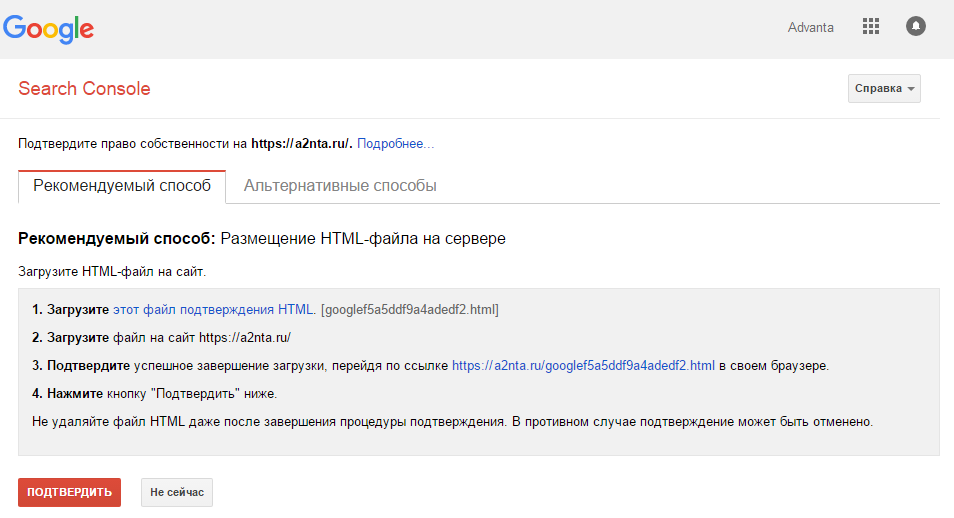Click the Загрузите HTML-файл на сайт subtitle
The height and width of the screenshot is (518, 954).
pos(112,271)
